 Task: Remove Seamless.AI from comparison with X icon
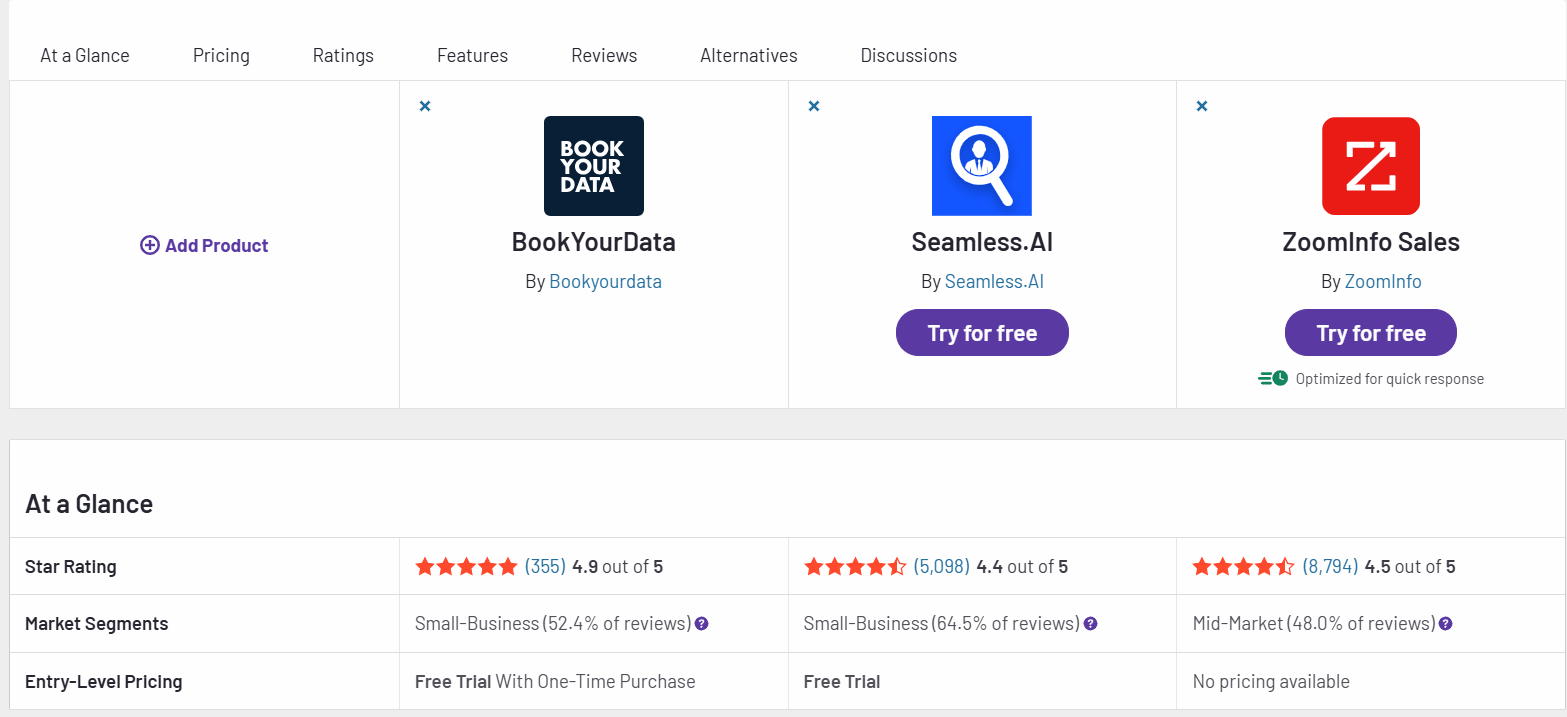coord(814,106)
